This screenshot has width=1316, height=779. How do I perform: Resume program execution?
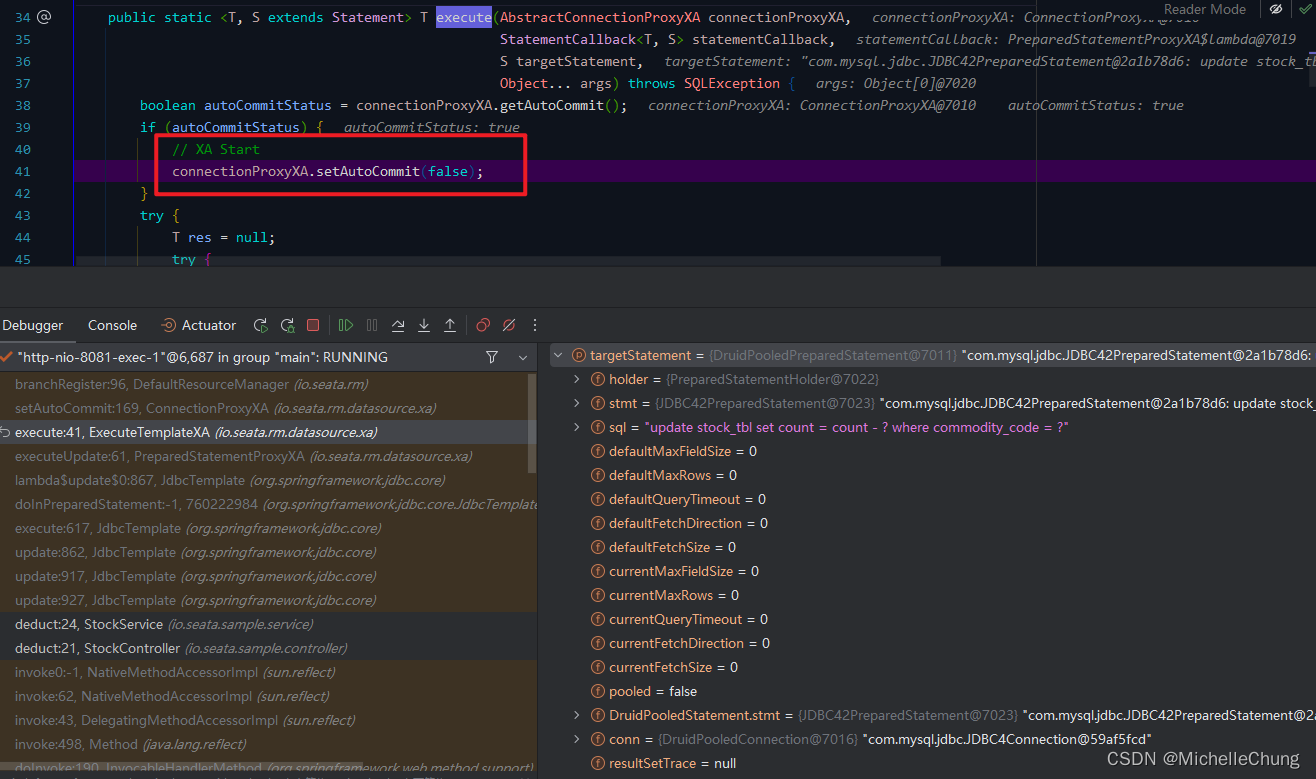(346, 325)
